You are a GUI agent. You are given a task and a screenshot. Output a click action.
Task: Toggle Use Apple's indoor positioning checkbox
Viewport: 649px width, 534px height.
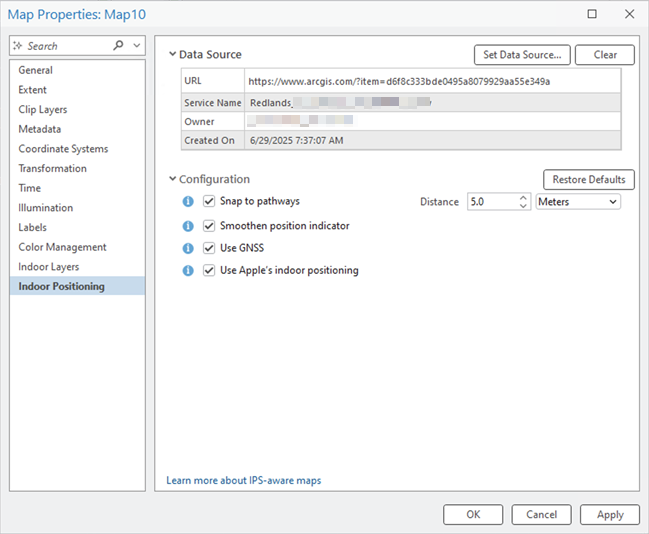tap(209, 271)
